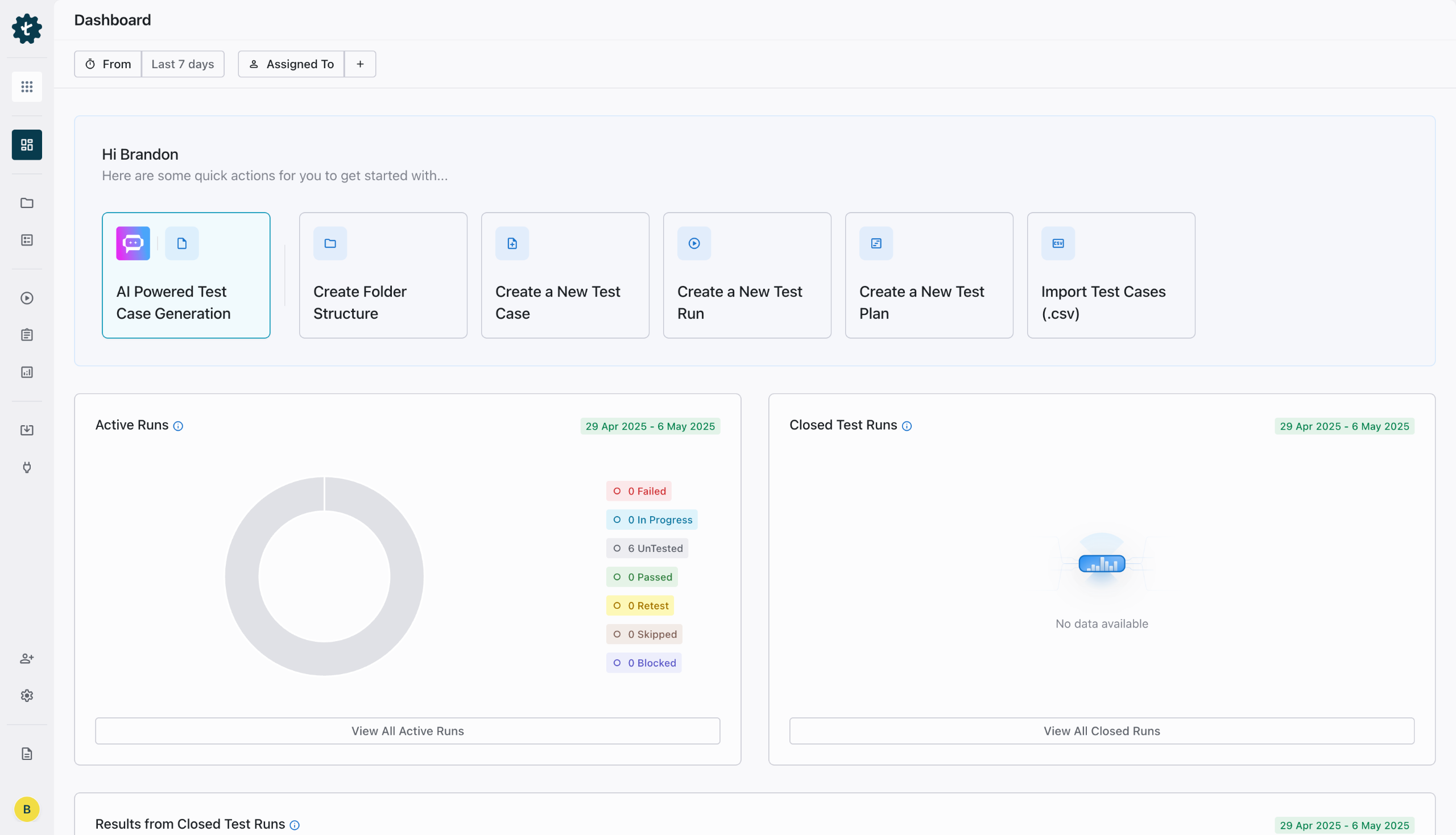This screenshot has width=1456, height=835.
Task: Open the Last 7 days dropdown
Action: point(183,64)
